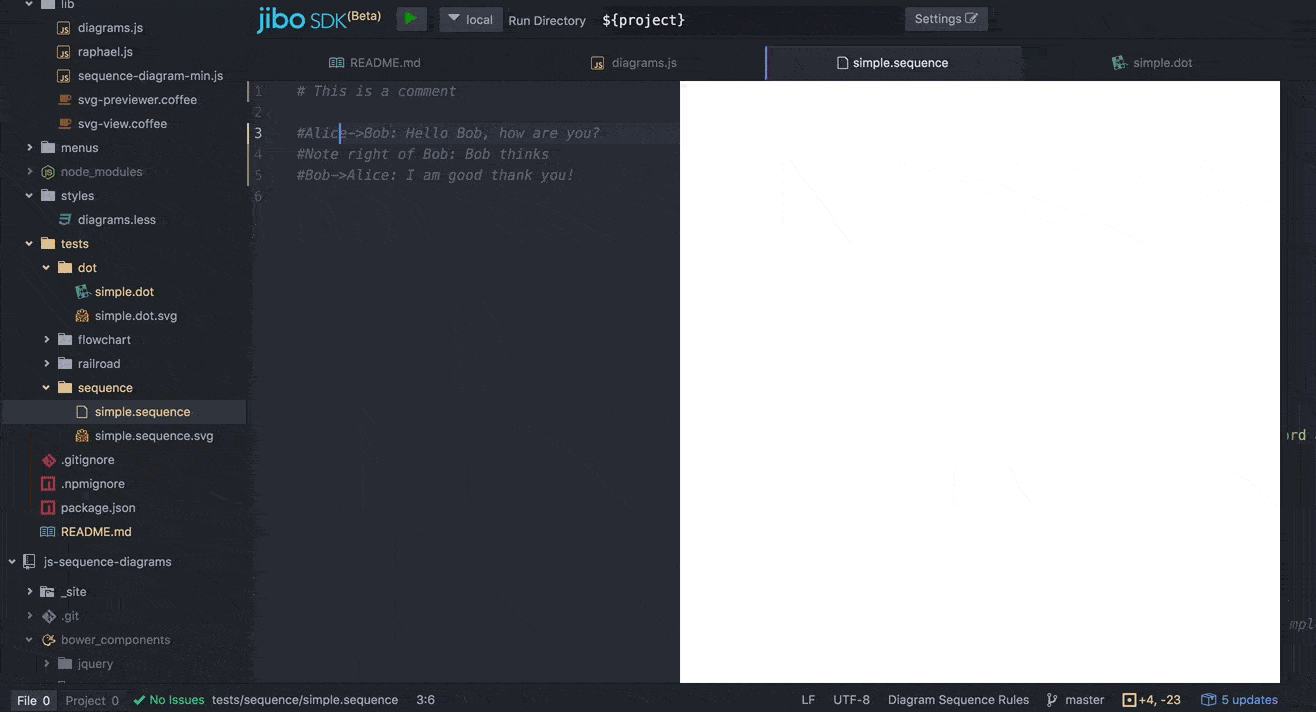Viewport: 1316px width, 712px height.
Task: Click the No Issues status indicator
Action: pos(169,700)
